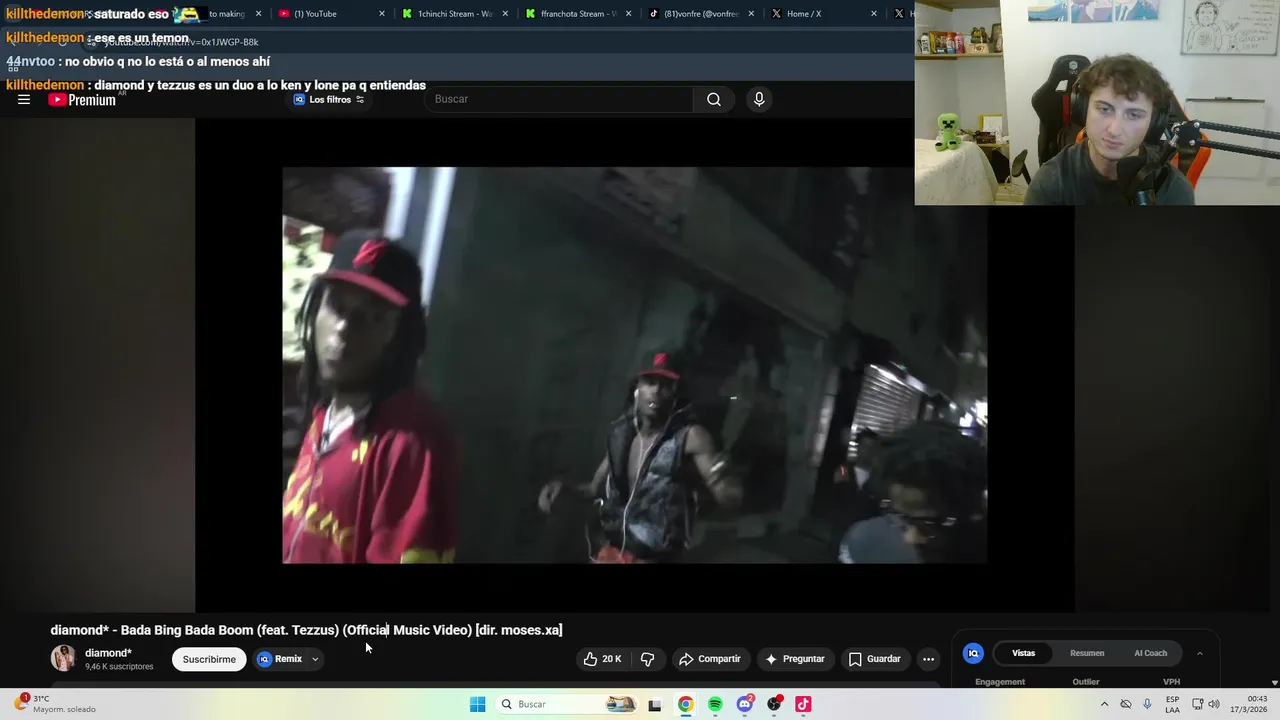Dislike the video with thumbs down
This screenshot has width=1280, height=720.
648,659
